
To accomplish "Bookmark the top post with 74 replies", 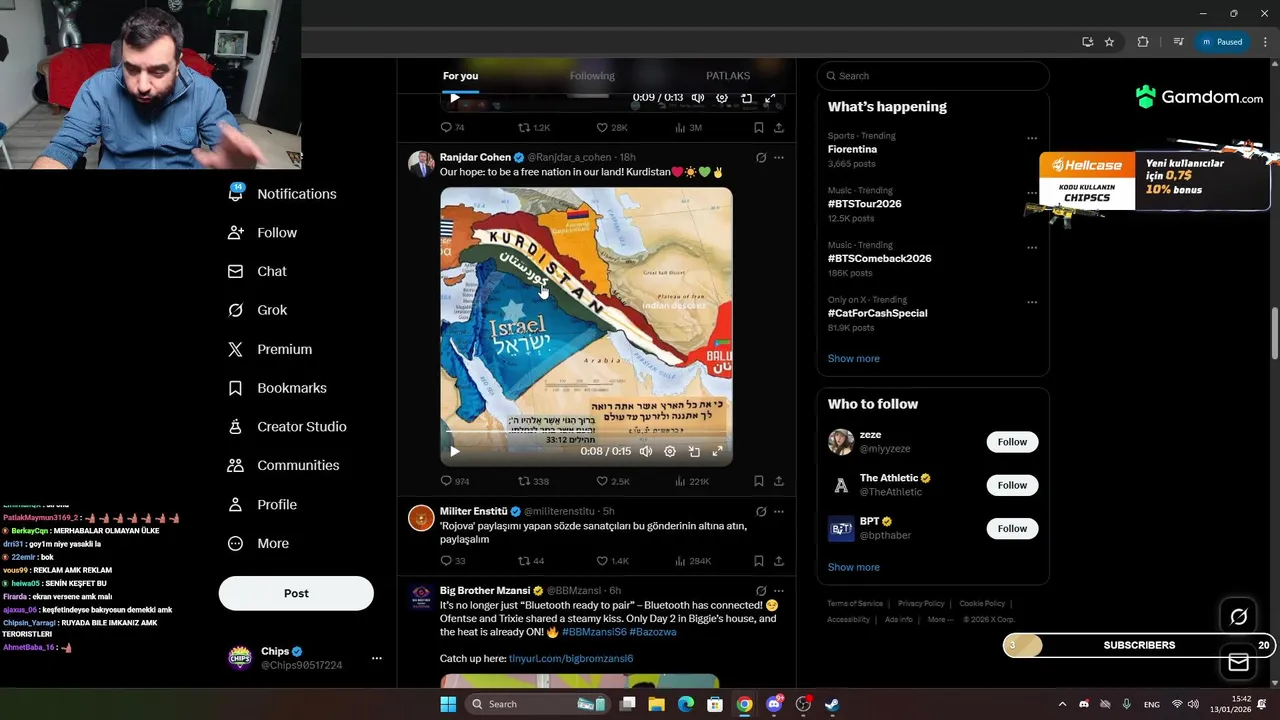I will tap(759, 128).
